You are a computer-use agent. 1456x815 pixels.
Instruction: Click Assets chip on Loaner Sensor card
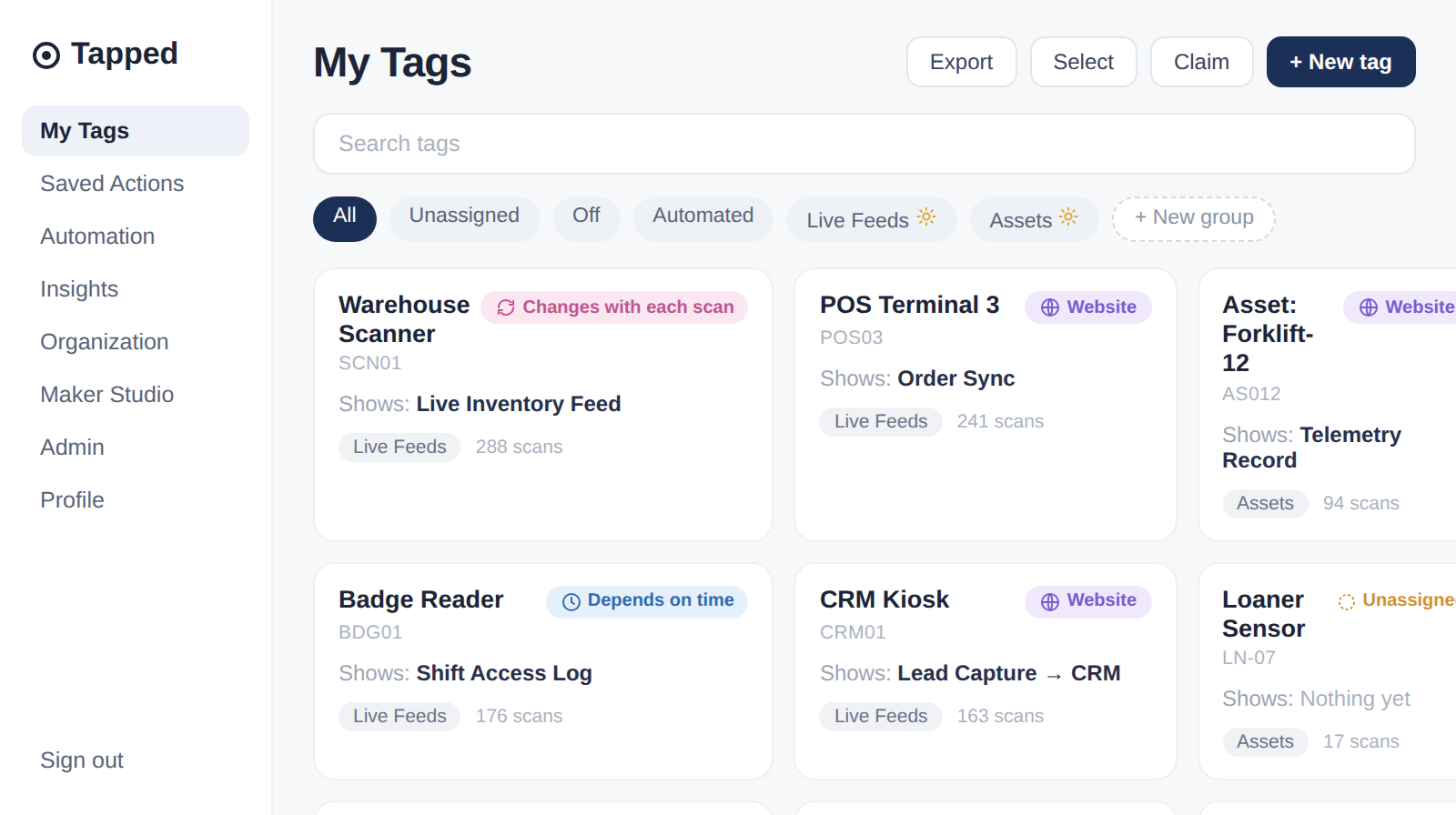click(1265, 741)
